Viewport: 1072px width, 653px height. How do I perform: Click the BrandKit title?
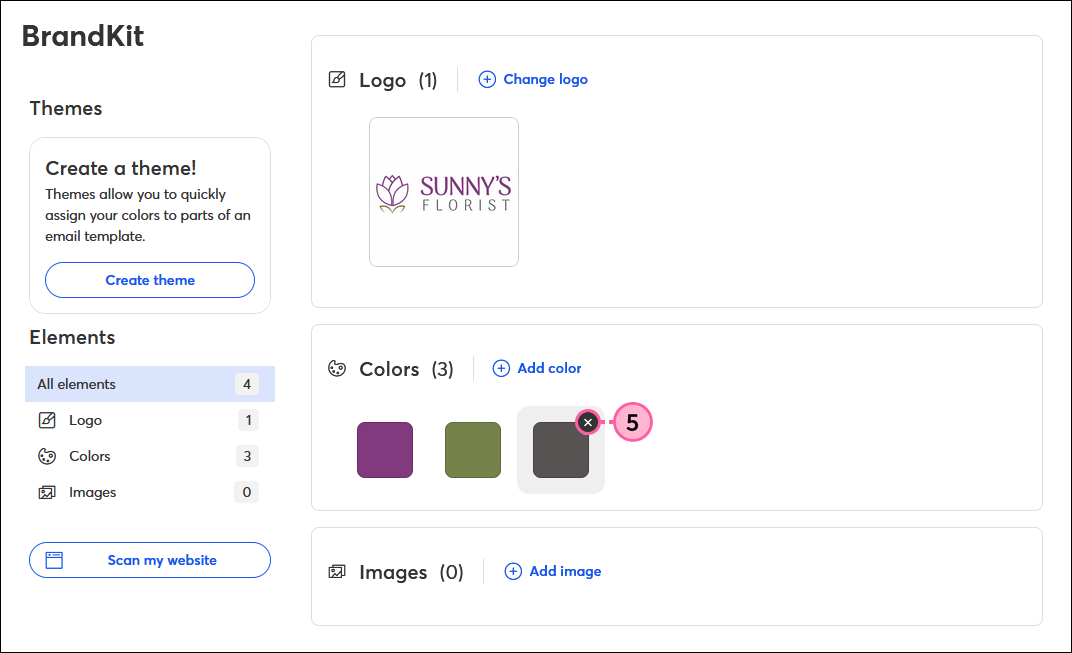click(x=83, y=36)
